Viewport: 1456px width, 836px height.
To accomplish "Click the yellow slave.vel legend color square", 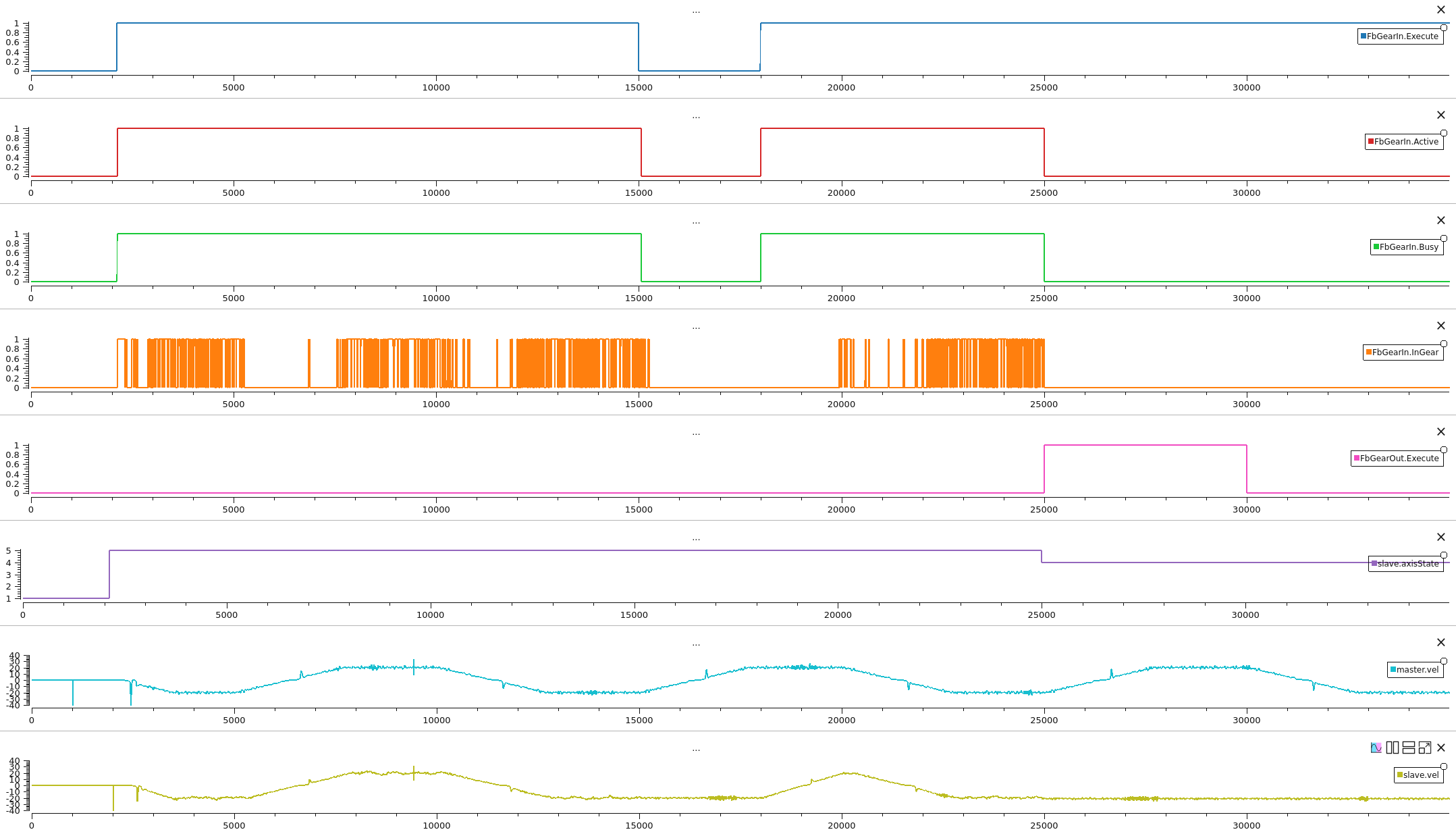I will pyautogui.click(x=1400, y=775).
